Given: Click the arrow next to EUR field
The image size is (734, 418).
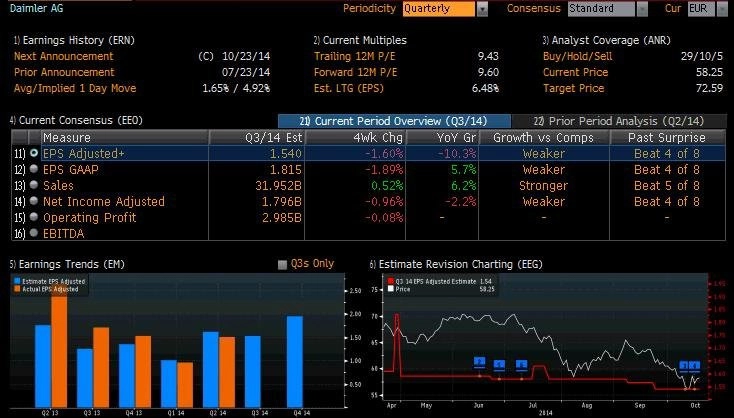Looking at the screenshot, I should 722,9.
